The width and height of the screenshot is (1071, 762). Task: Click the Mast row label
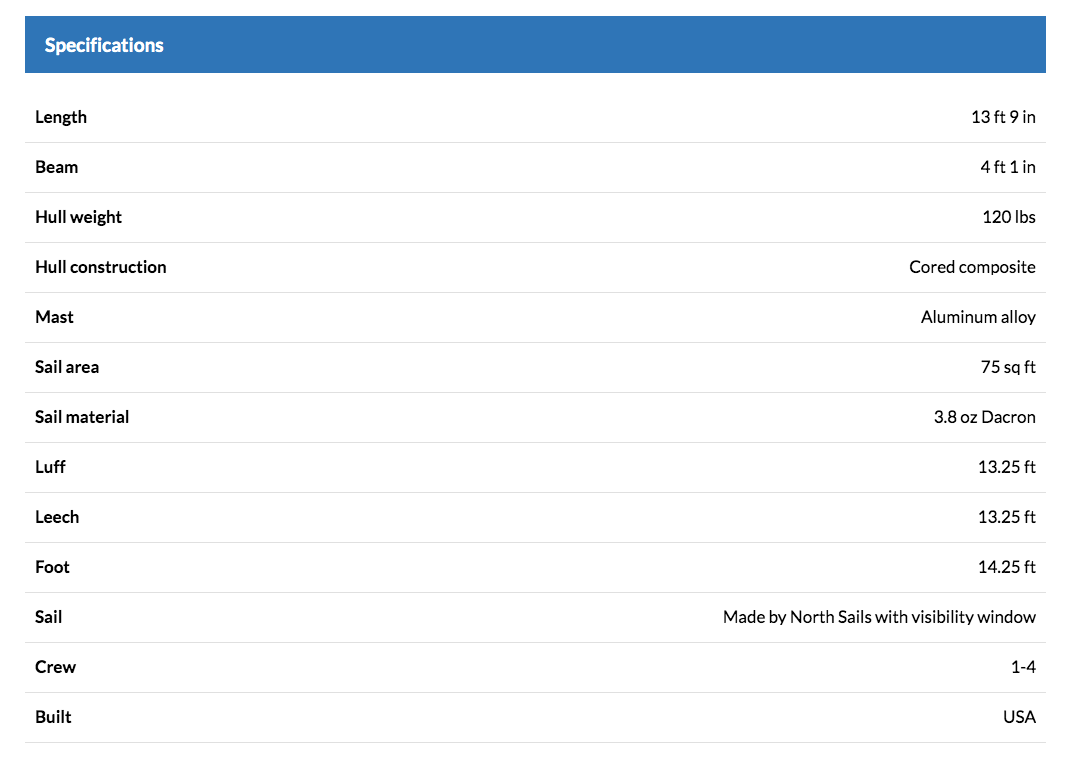pyautogui.click(x=55, y=317)
